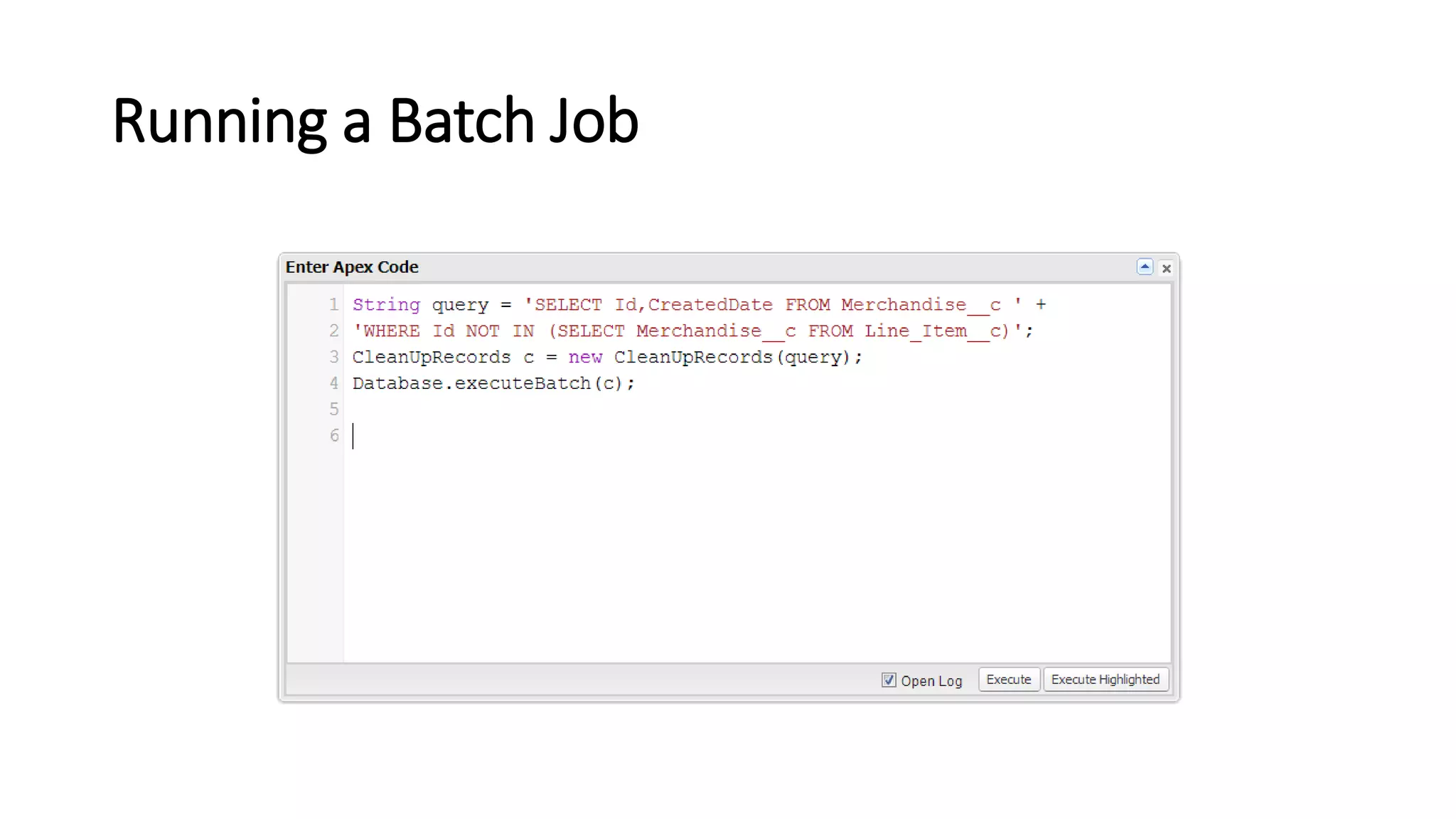Place cursor on empty line 6
Image resolution: width=1456 pixels, height=819 pixels.
tap(757, 436)
